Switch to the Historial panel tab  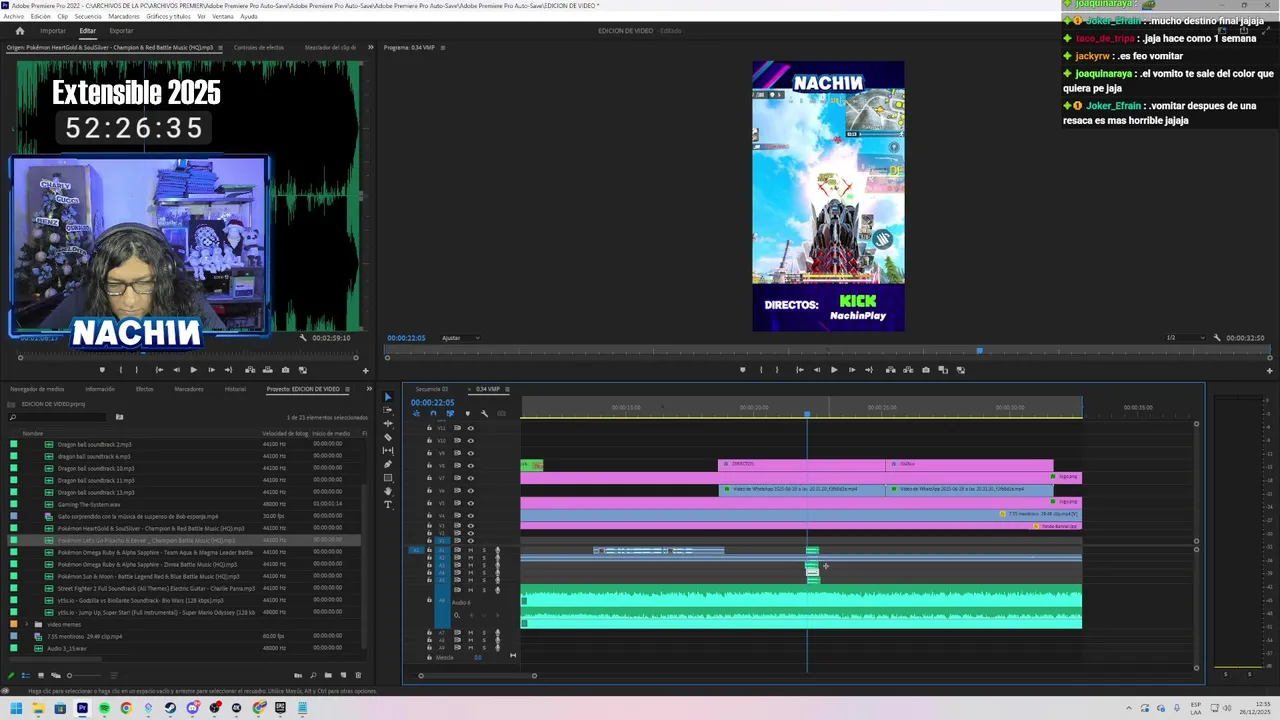[x=235, y=389]
